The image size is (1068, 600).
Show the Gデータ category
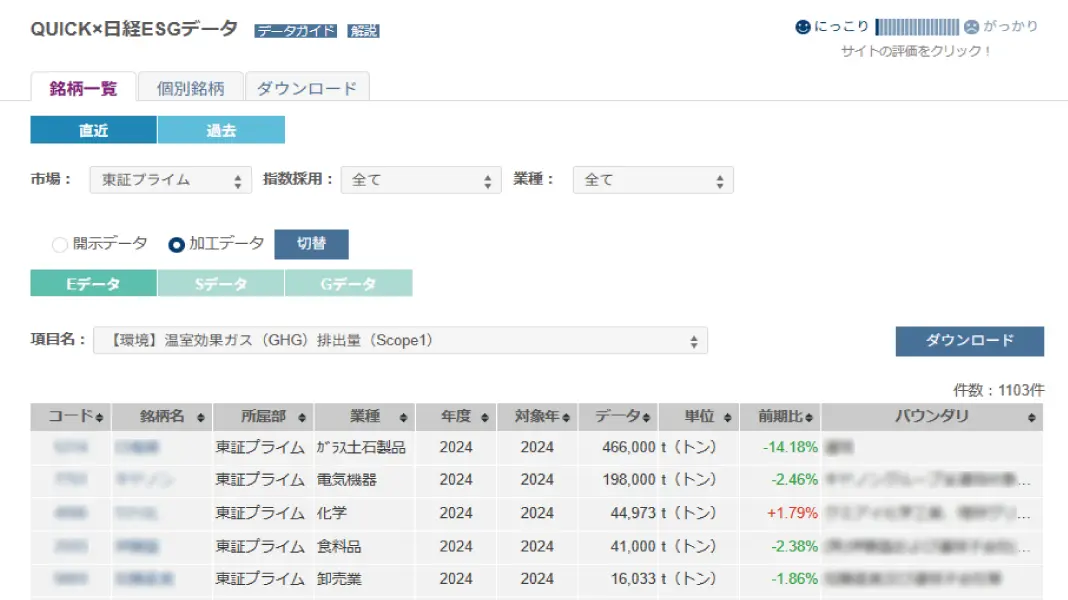[x=349, y=283]
